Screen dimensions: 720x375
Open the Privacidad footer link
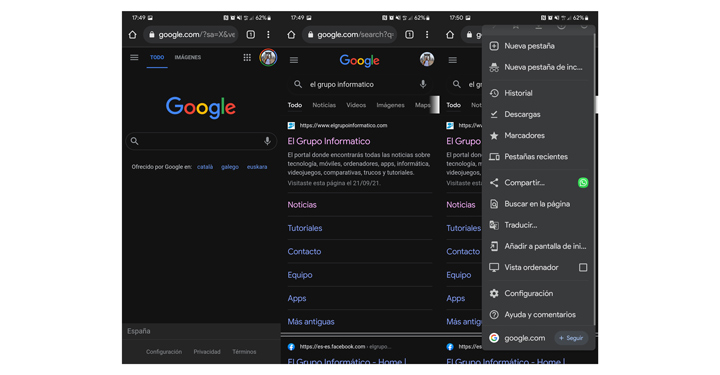207,352
